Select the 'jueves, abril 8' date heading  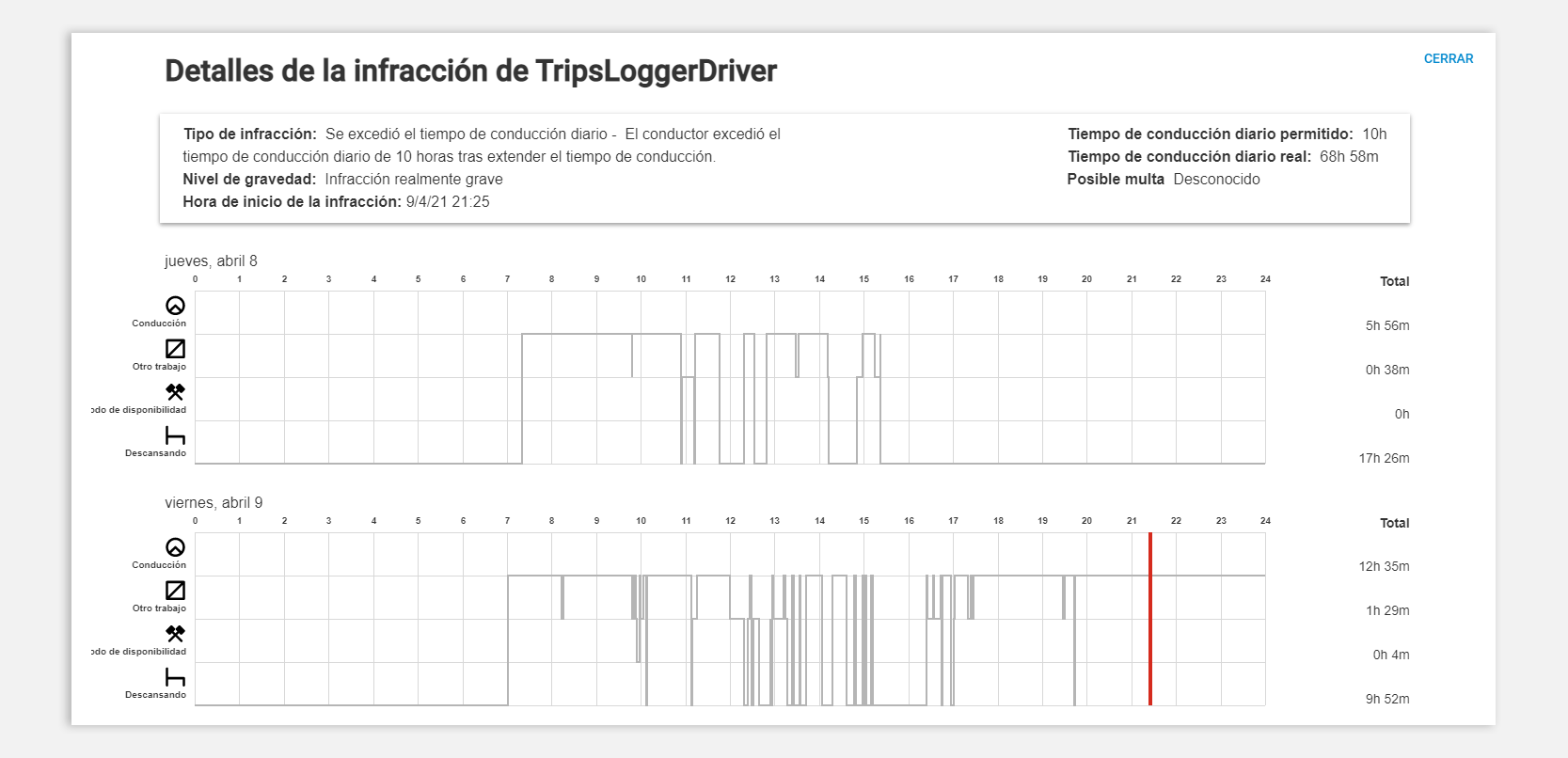click(x=211, y=261)
